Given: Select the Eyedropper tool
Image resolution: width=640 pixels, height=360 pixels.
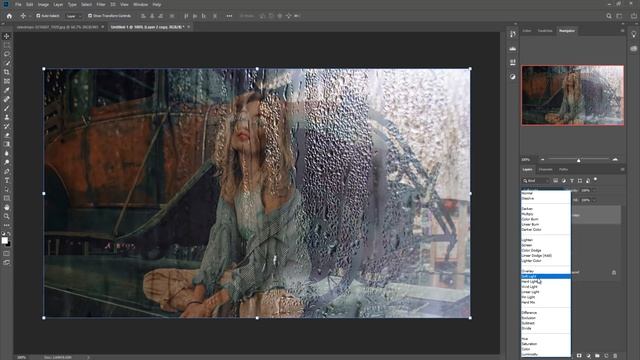Looking at the screenshot, I should (x=7, y=90).
